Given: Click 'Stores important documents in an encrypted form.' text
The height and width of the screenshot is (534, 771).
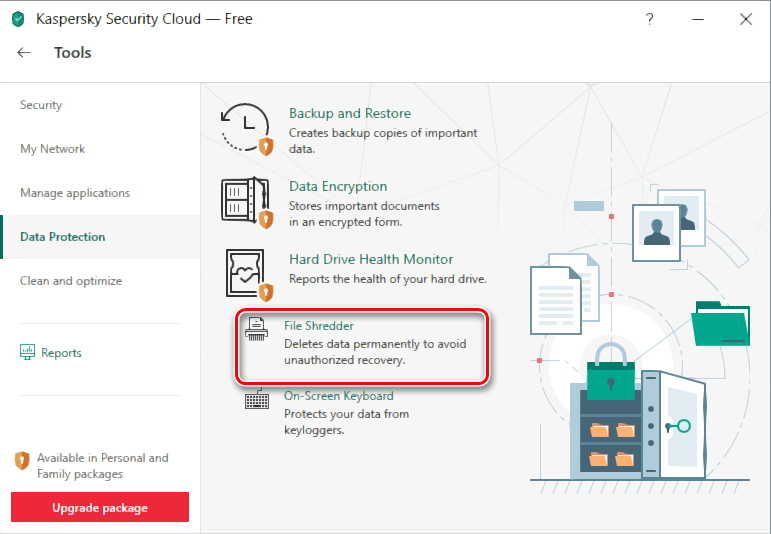Looking at the screenshot, I should (x=364, y=213).
